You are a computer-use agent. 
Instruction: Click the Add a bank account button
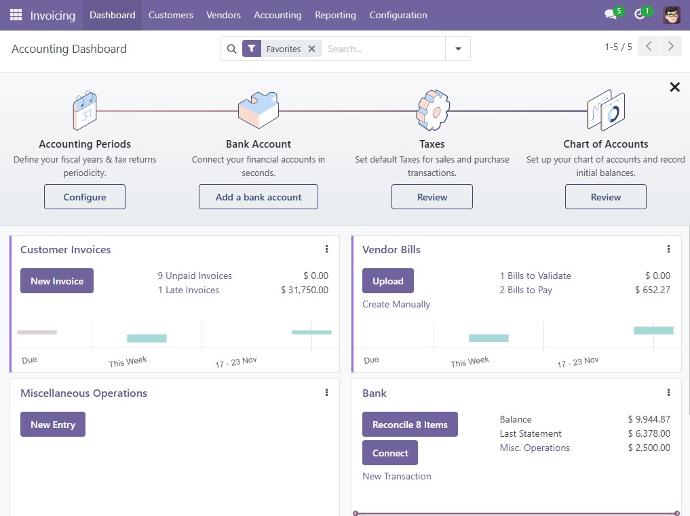coord(258,197)
